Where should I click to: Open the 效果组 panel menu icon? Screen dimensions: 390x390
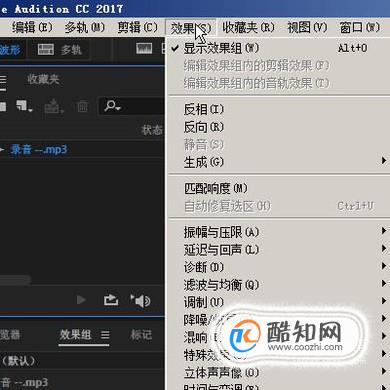pos(105,335)
